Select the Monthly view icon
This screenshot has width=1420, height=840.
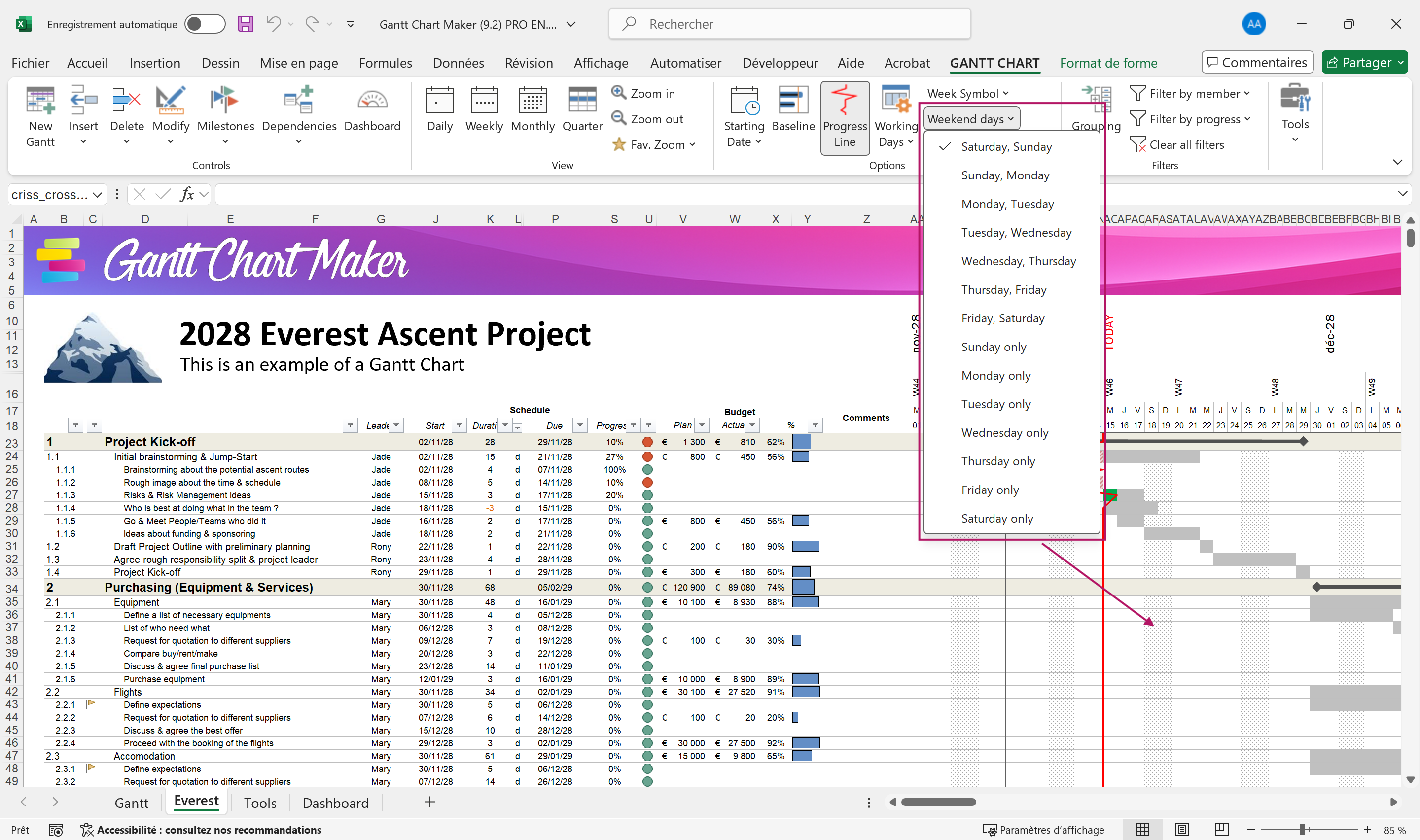tap(532, 101)
